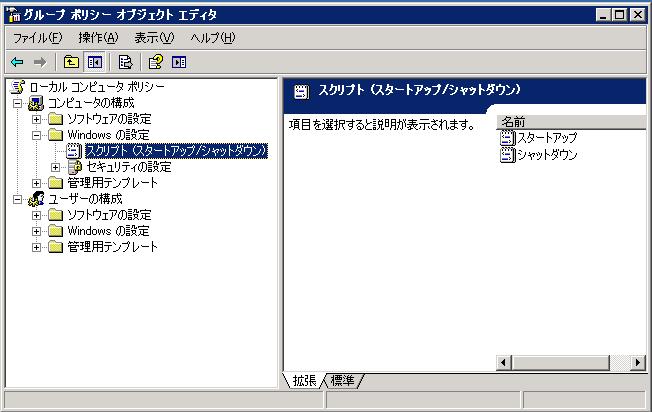Click the Up one level toolbar icon
Screen dimensions: 652x412
tap(71, 61)
